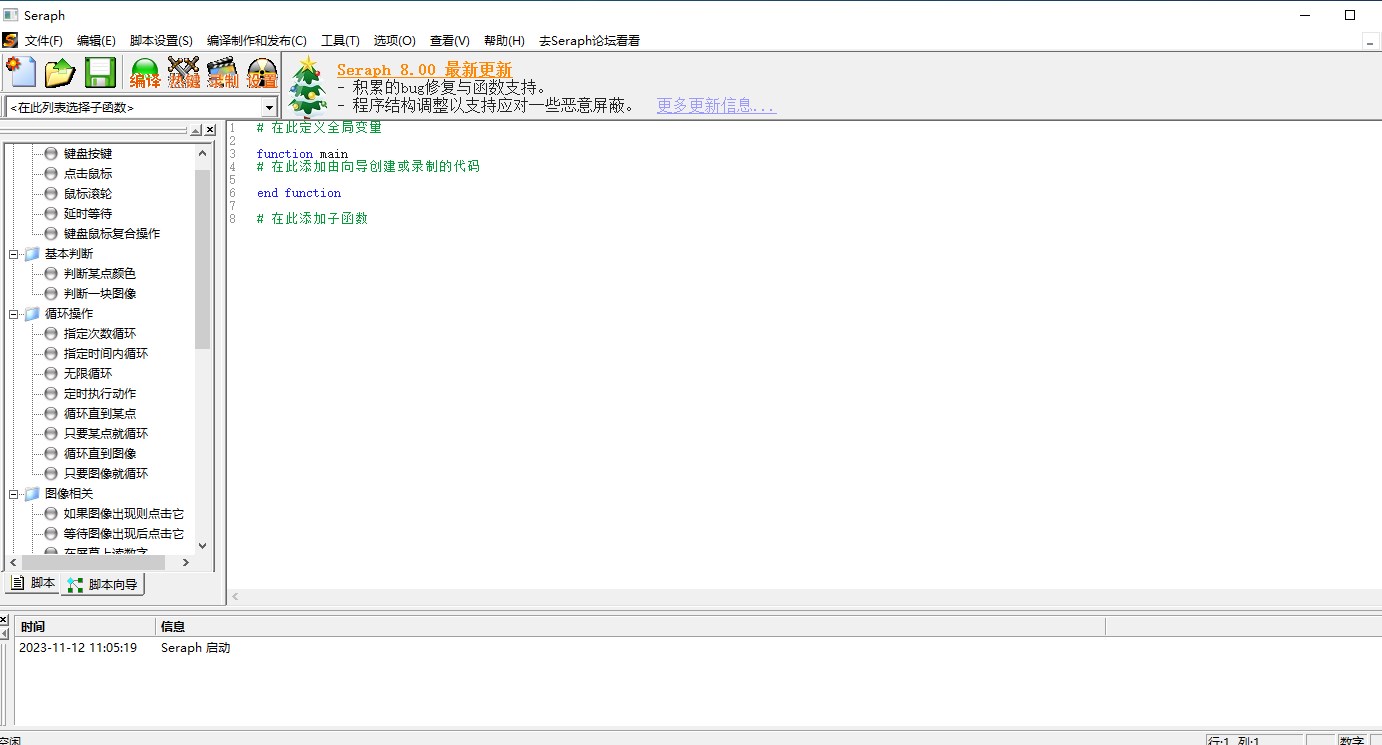Choose 如果图像出现则点击它 item
This screenshot has height=745, width=1382.
pos(124,514)
